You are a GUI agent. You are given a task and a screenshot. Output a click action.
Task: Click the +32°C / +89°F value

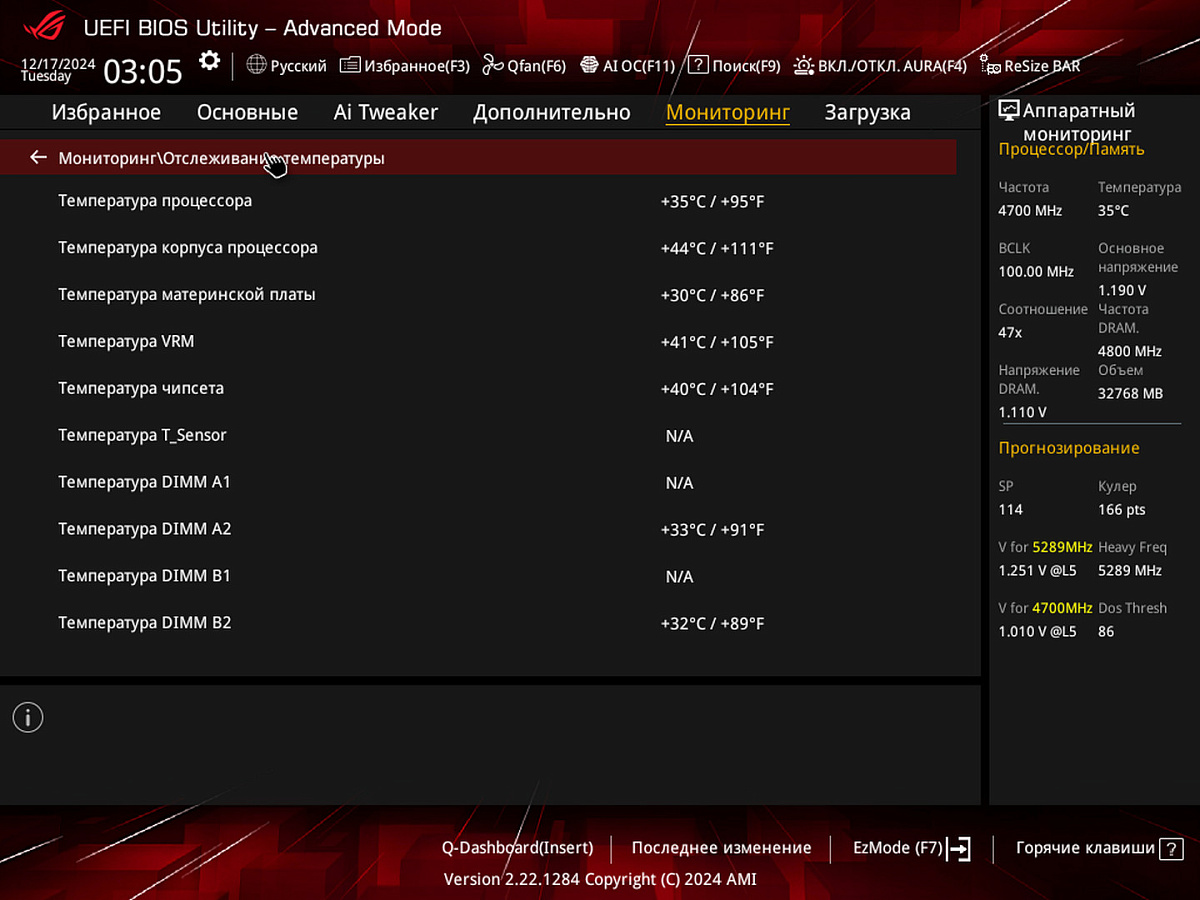tap(712, 624)
